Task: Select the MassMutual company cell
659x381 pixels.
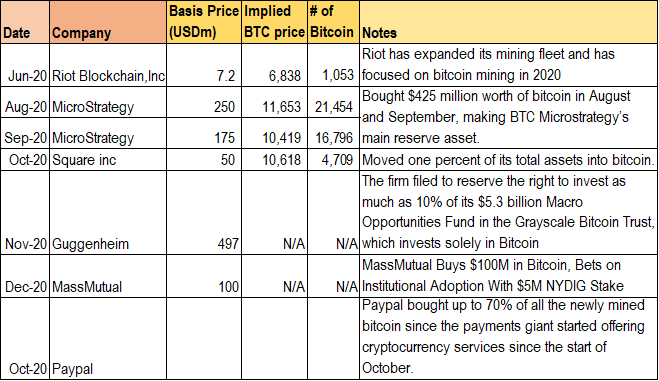Action: [108, 276]
